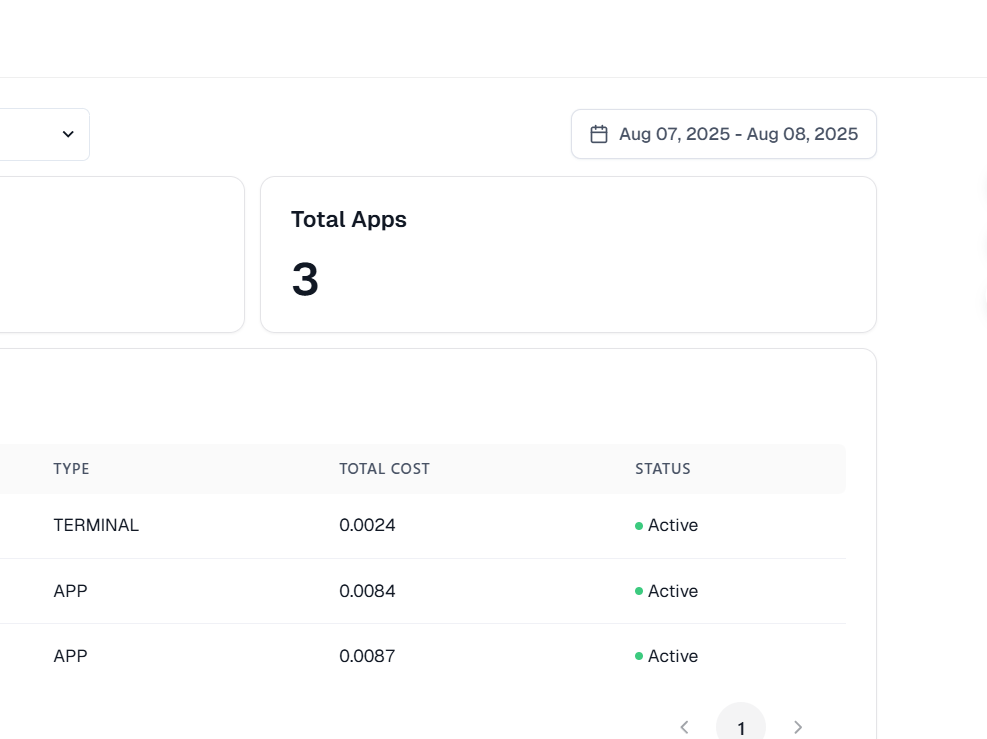Expand the dropdown chevron at top left
The image size is (987, 739).
coord(68,134)
